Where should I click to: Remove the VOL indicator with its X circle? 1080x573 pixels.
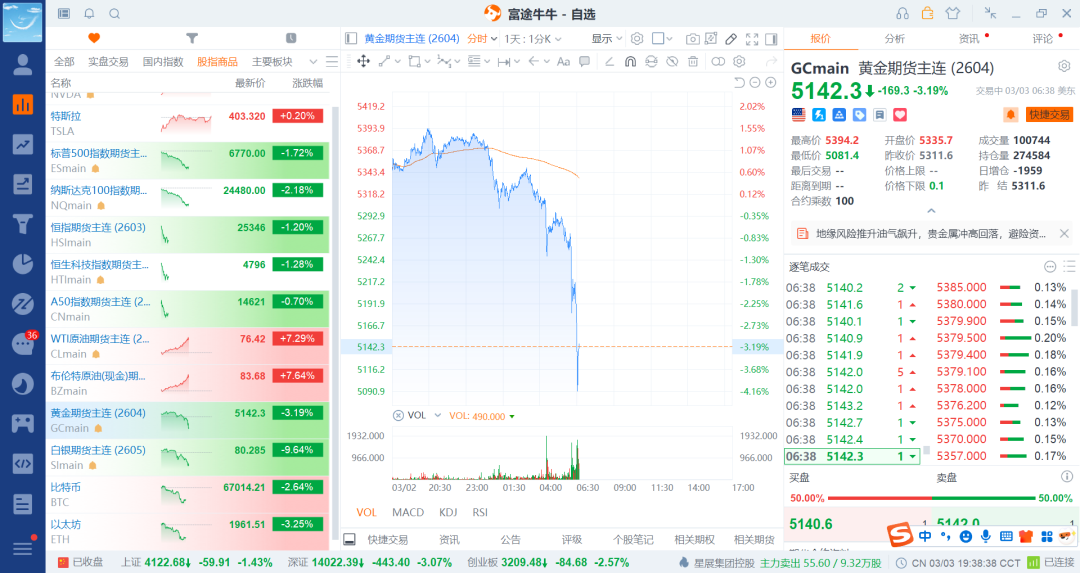398,415
